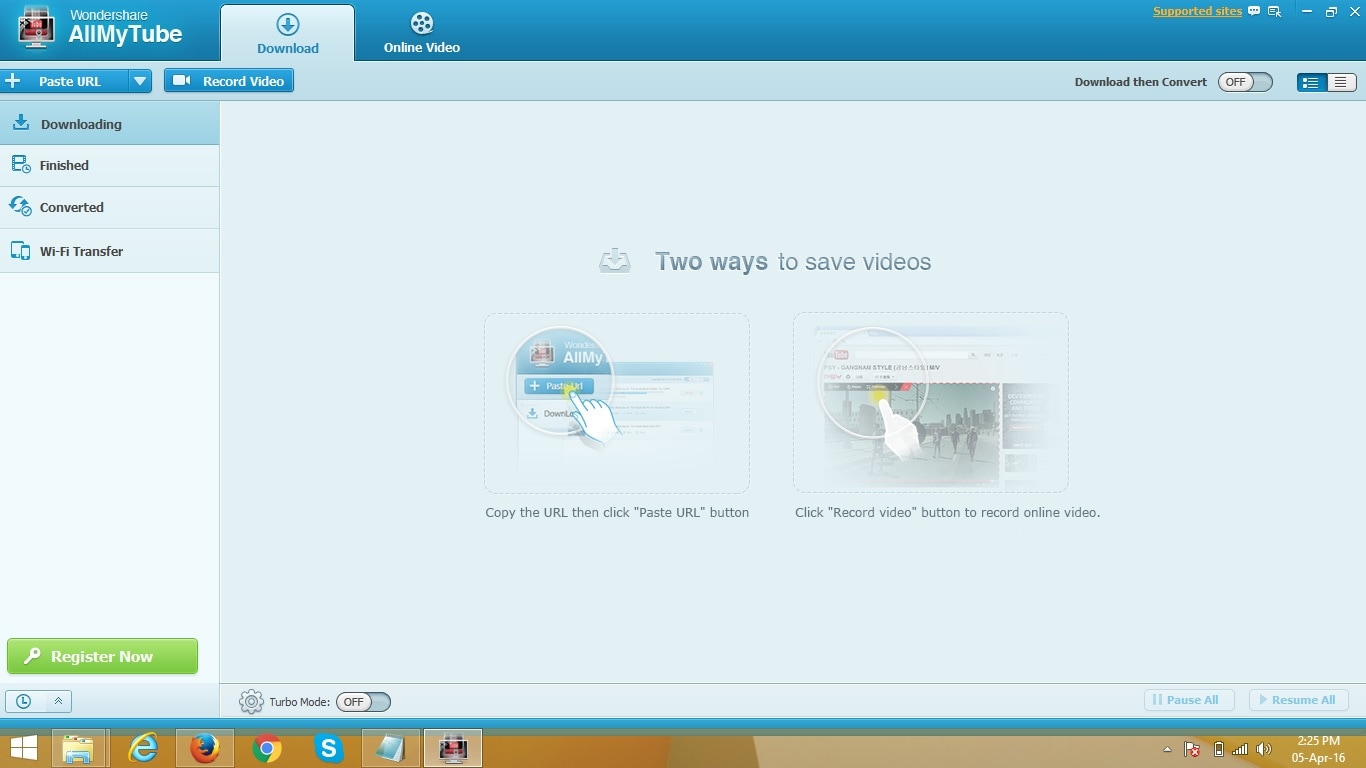Open the feedback speech bubble icon
This screenshot has height=768, width=1366.
pyautogui.click(x=1254, y=12)
